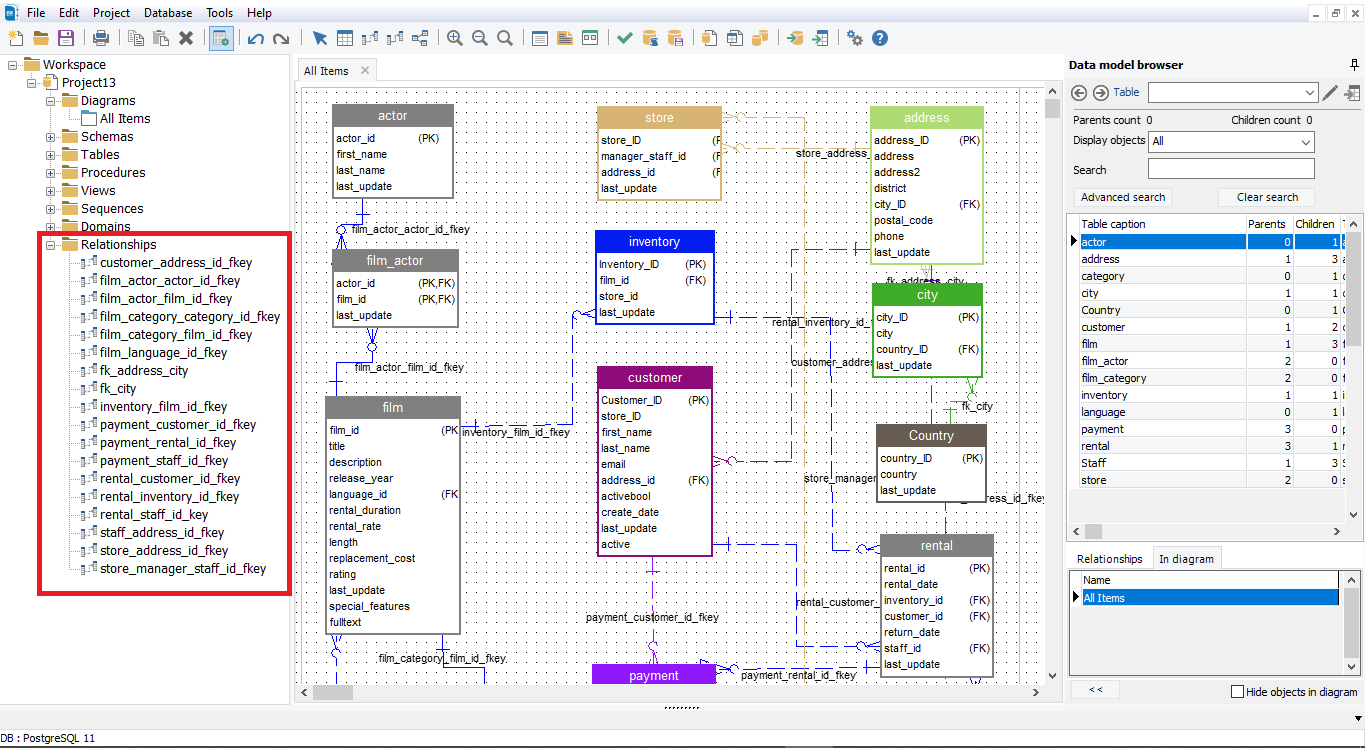
Task: Open the Settings gear on the toolbar
Action: click(x=855, y=37)
